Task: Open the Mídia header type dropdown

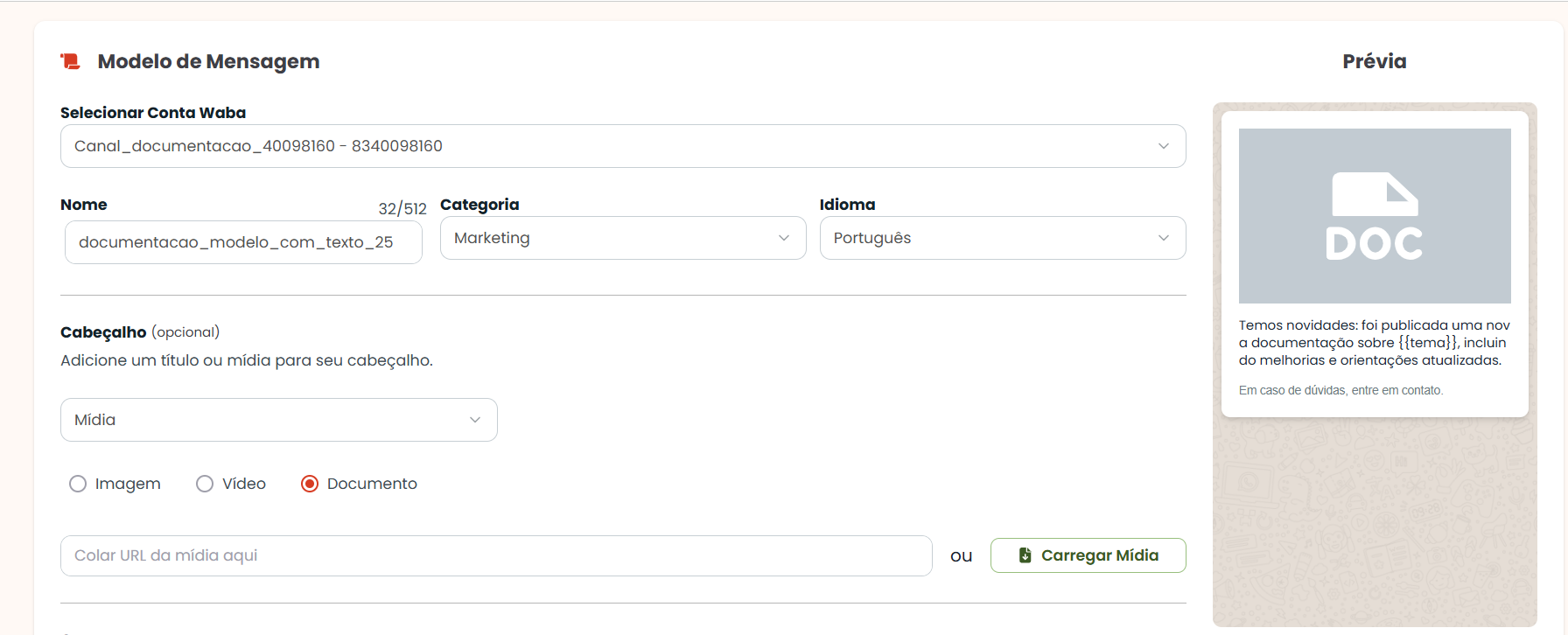Action: [x=279, y=420]
